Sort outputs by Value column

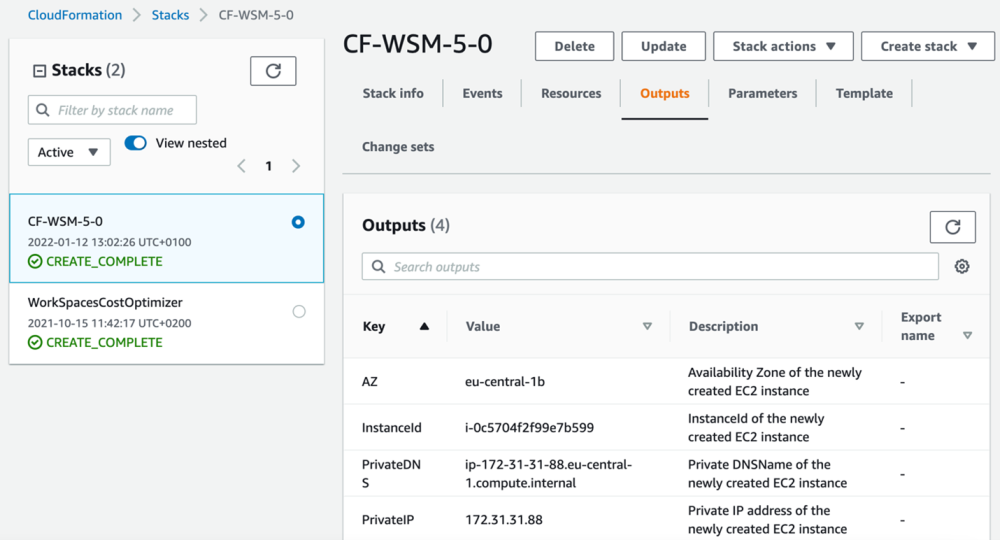coord(647,326)
